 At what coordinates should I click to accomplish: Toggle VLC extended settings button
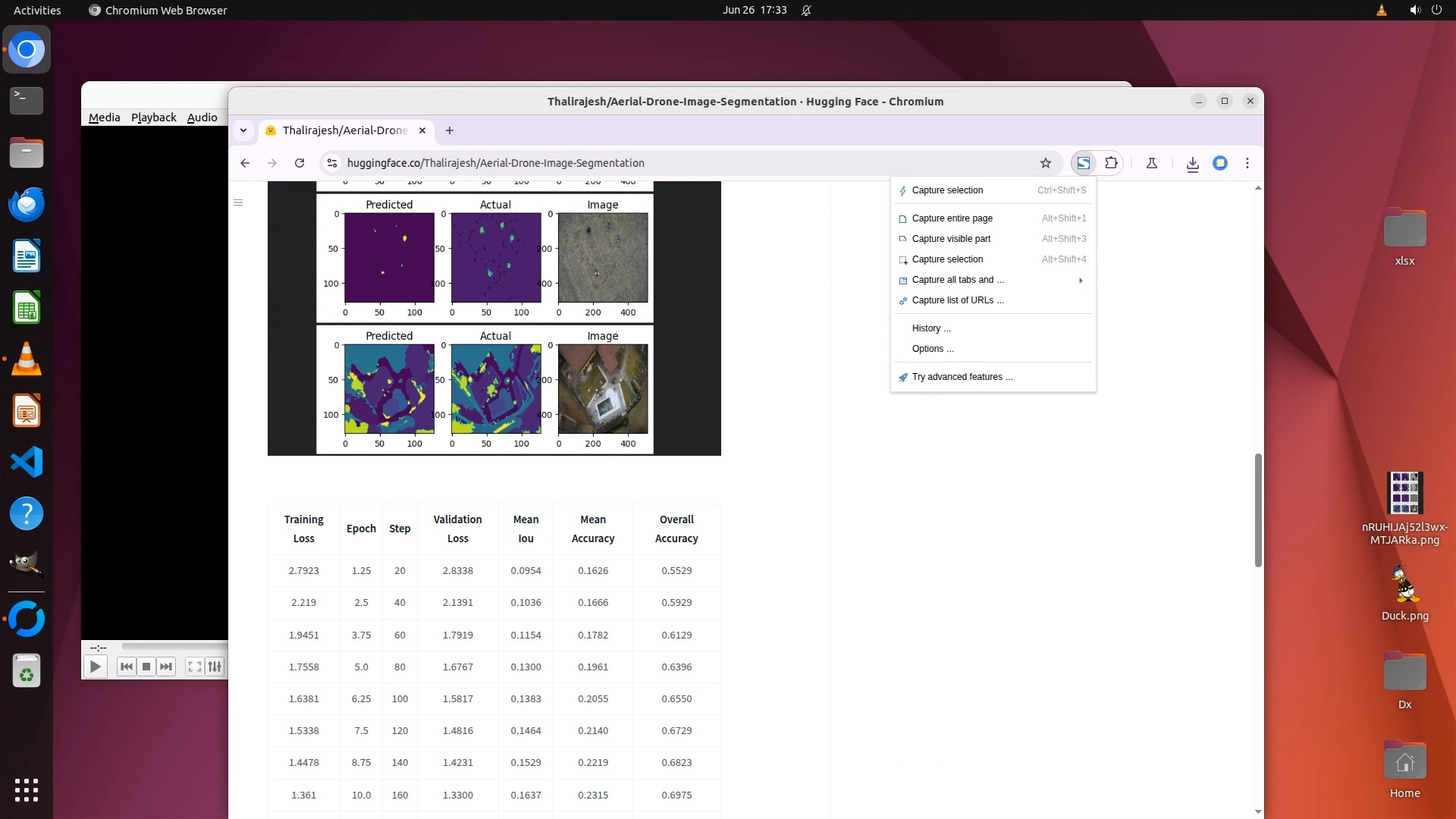215,667
